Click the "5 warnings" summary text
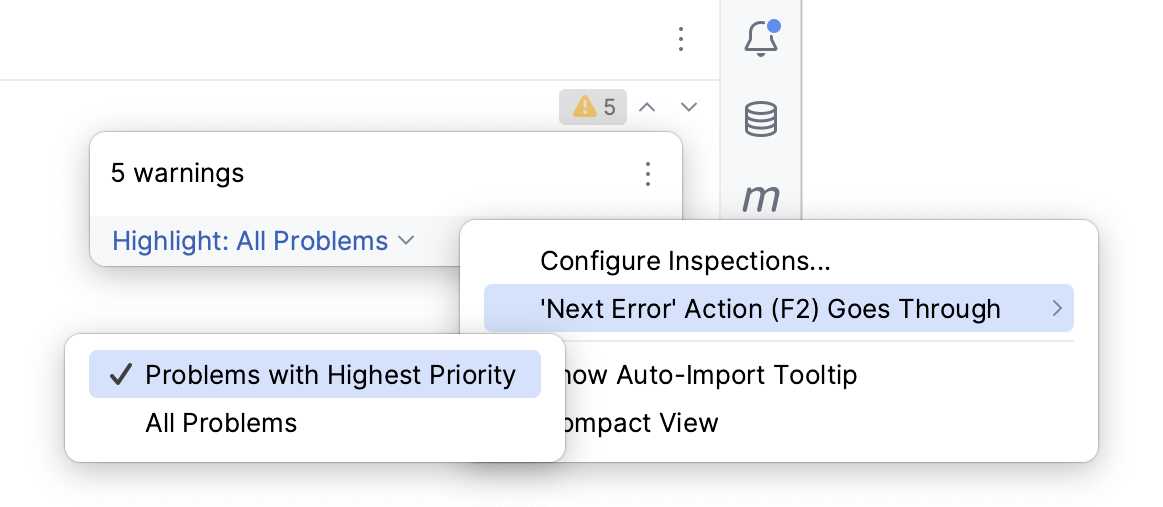The width and height of the screenshot is (1163, 507). point(177,173)
